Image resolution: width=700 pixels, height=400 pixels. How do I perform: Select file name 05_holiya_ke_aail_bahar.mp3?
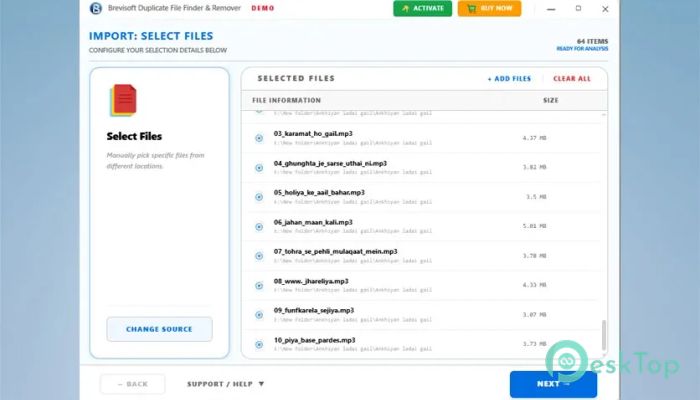click(319, 192)
